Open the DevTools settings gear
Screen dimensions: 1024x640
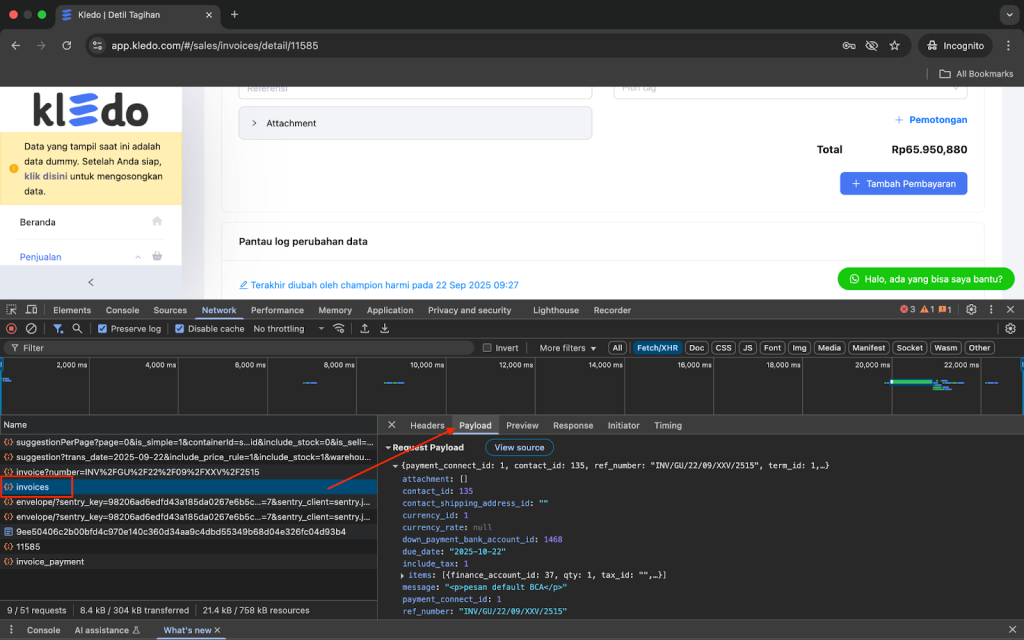[x=971, y=310]
